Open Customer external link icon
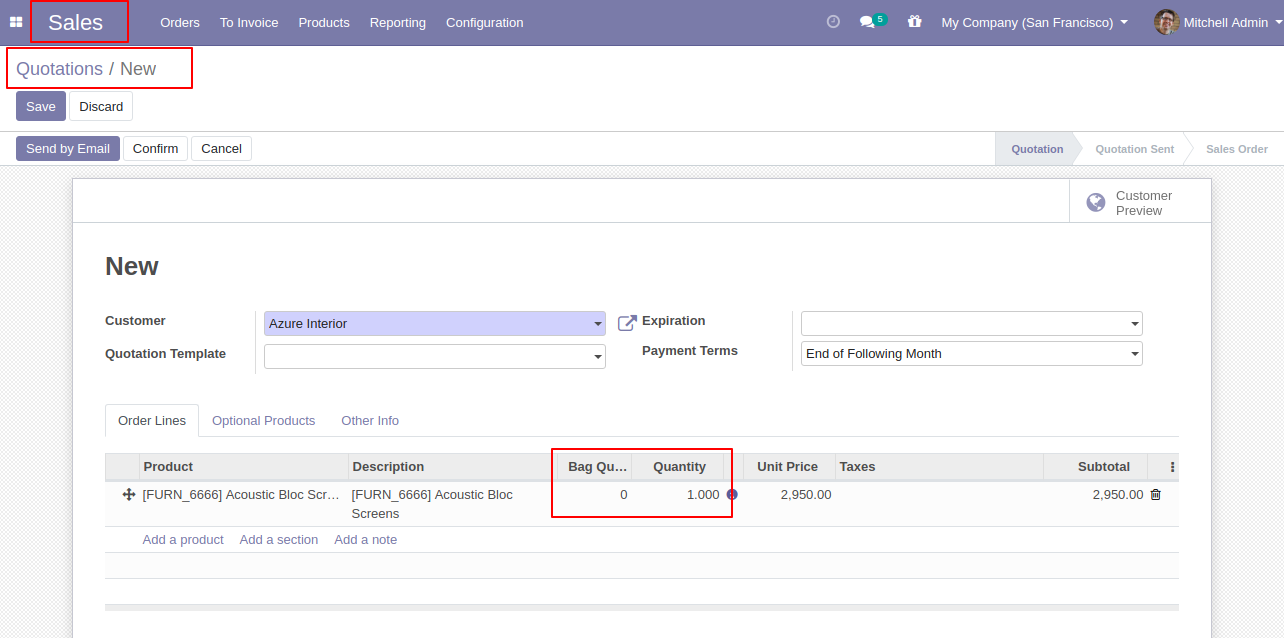The width and height of the screenshot is (1284, 638). (627, 323)
